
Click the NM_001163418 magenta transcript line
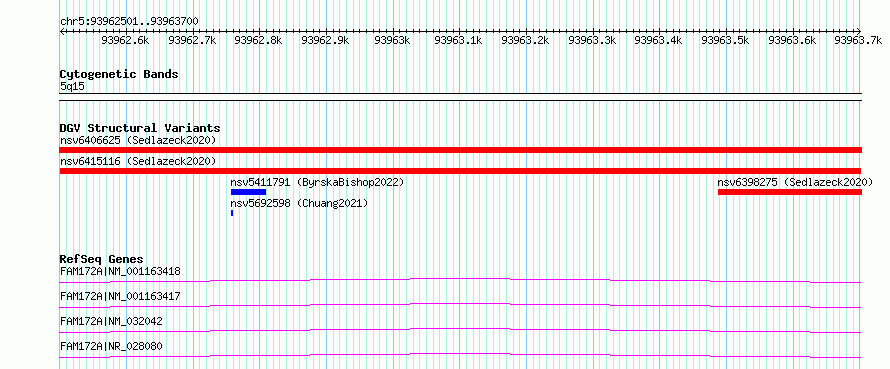click(x=460, y=280)
